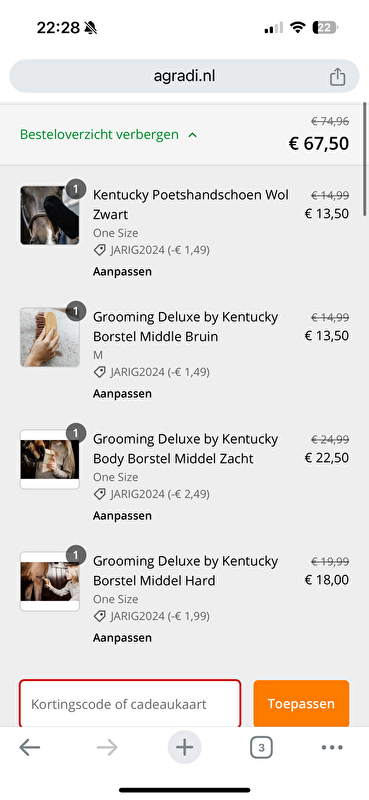Tap the share icon in address bar
Image resolution: width=369 pixels, height=800 pixels.
click(337, 77)
